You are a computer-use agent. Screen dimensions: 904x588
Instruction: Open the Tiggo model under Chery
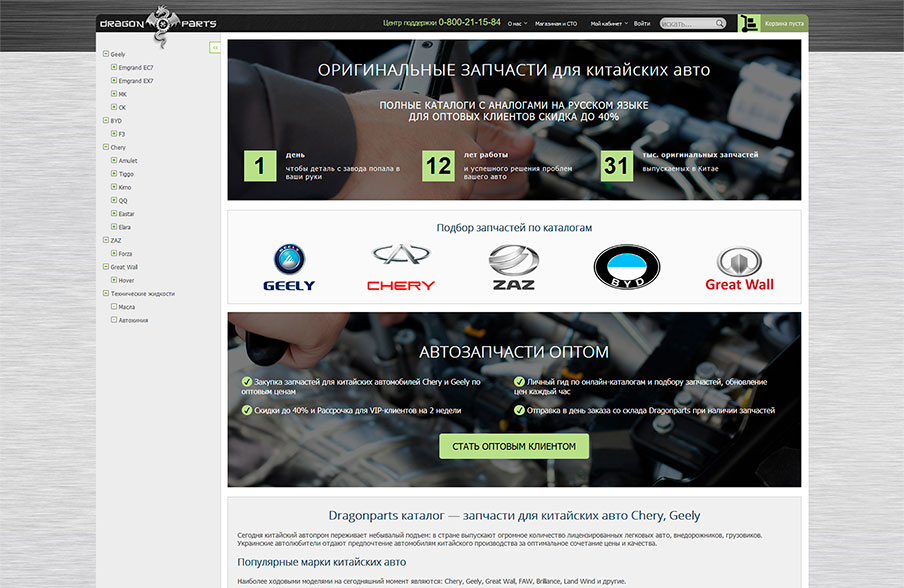tap(126, 174)
